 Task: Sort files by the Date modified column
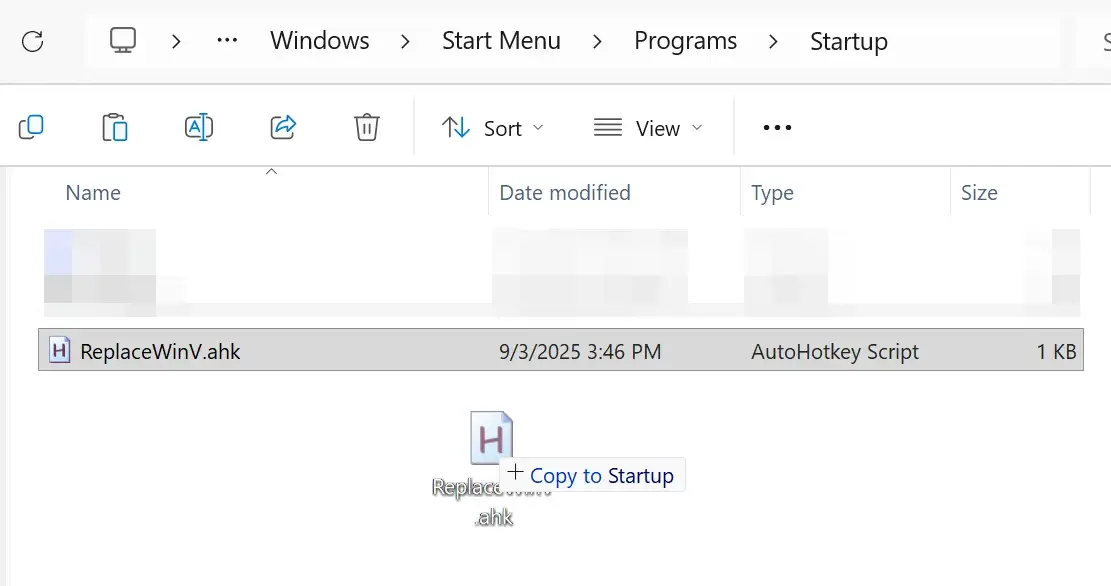pyautogui.click(x=564, y=192)
